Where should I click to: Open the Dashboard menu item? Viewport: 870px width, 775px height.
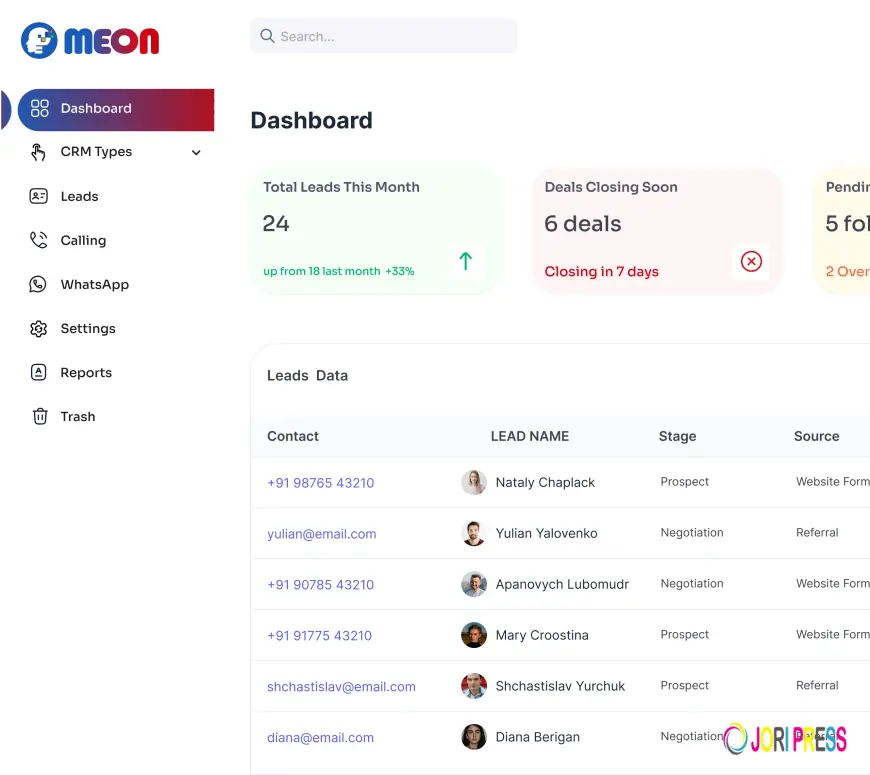(96, 108)
